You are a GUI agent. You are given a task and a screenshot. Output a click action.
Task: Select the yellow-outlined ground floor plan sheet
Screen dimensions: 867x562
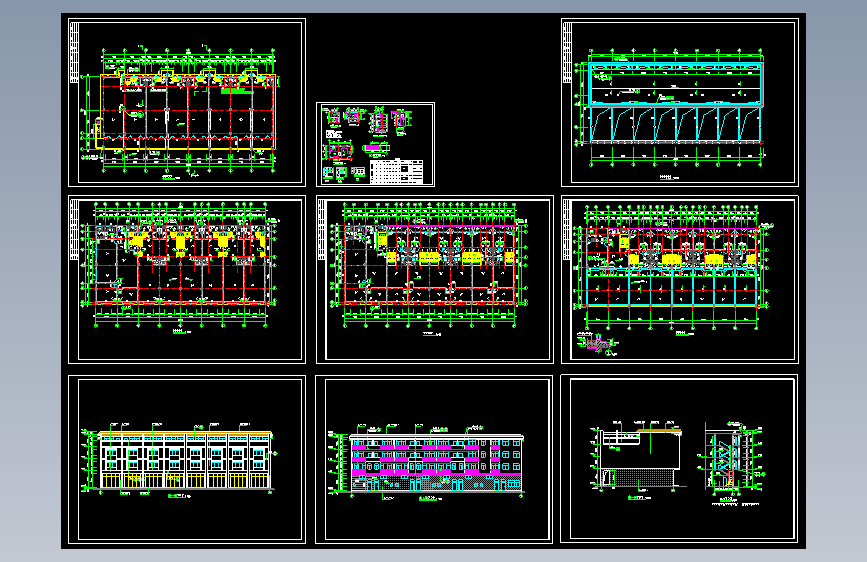(187, 102)
